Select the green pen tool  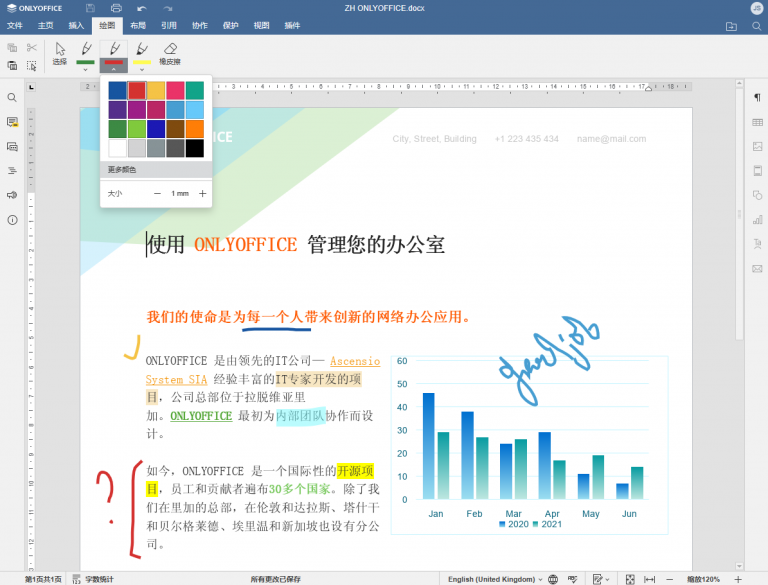tap(86, 51)
